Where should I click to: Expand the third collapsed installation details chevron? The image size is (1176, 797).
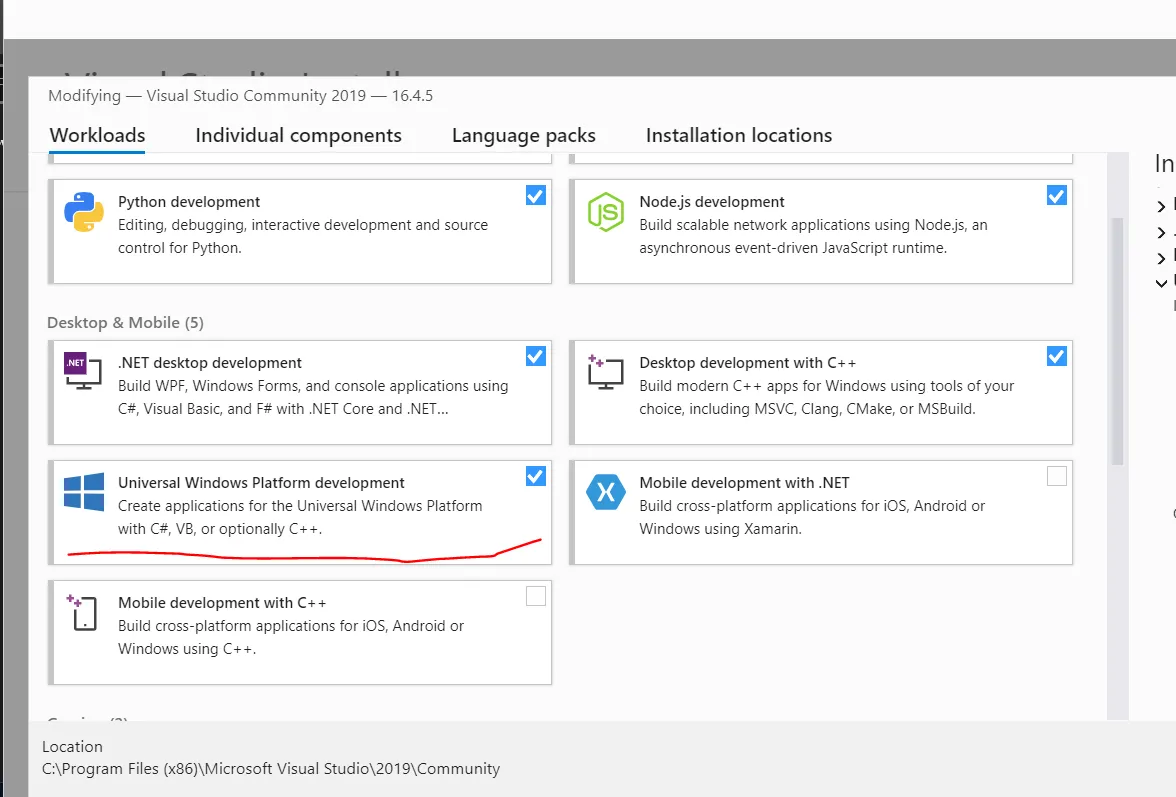pyautogui.click(x=1161, y=257)
